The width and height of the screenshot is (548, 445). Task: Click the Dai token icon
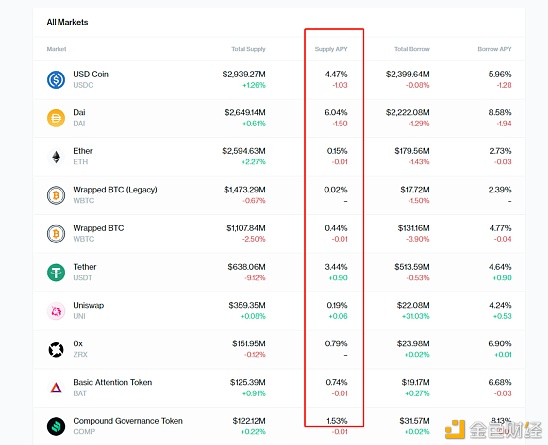pyautogui.click(x=56, y=118)
